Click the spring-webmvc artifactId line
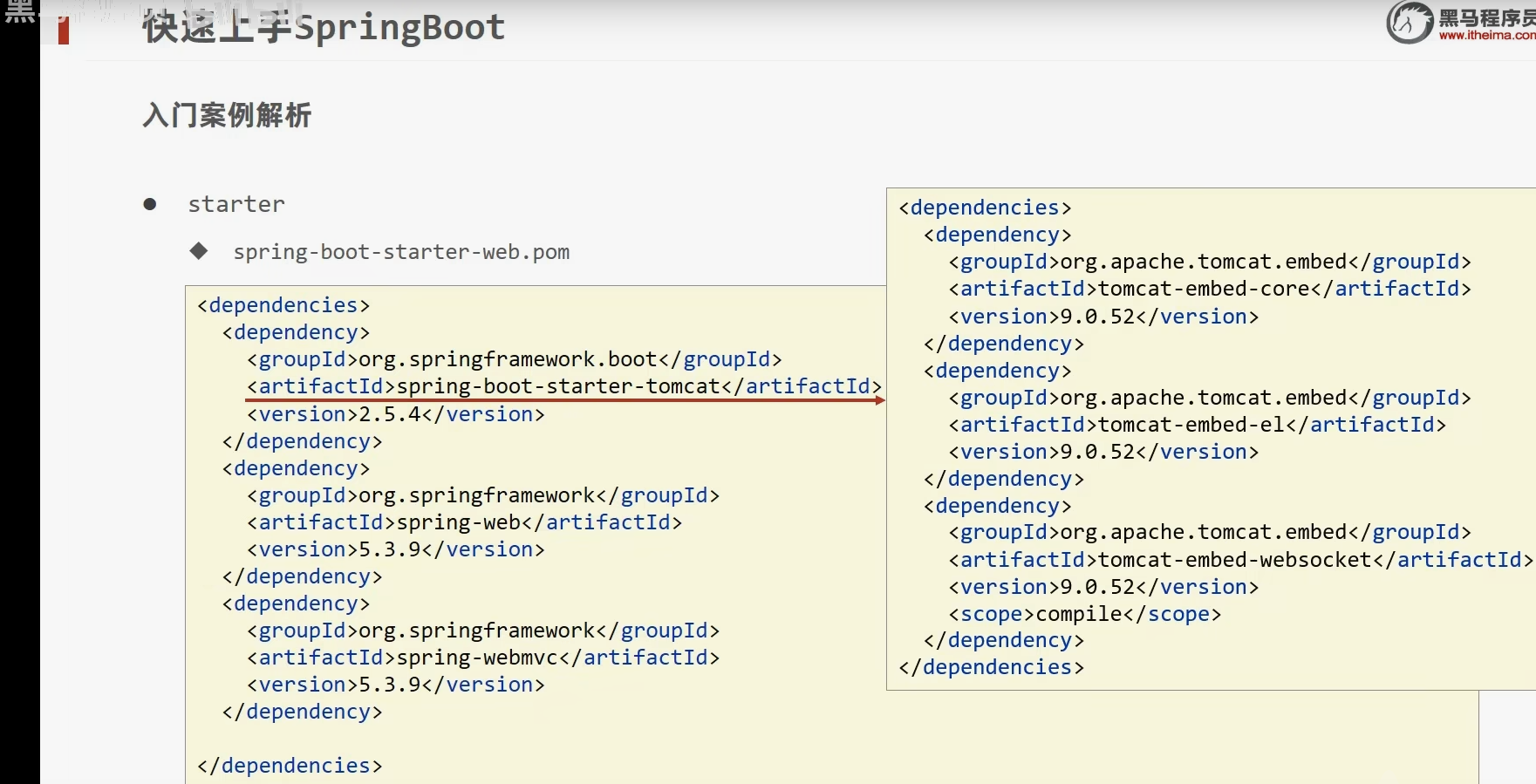Screen dimensions: 1536x784 [483, 658]
